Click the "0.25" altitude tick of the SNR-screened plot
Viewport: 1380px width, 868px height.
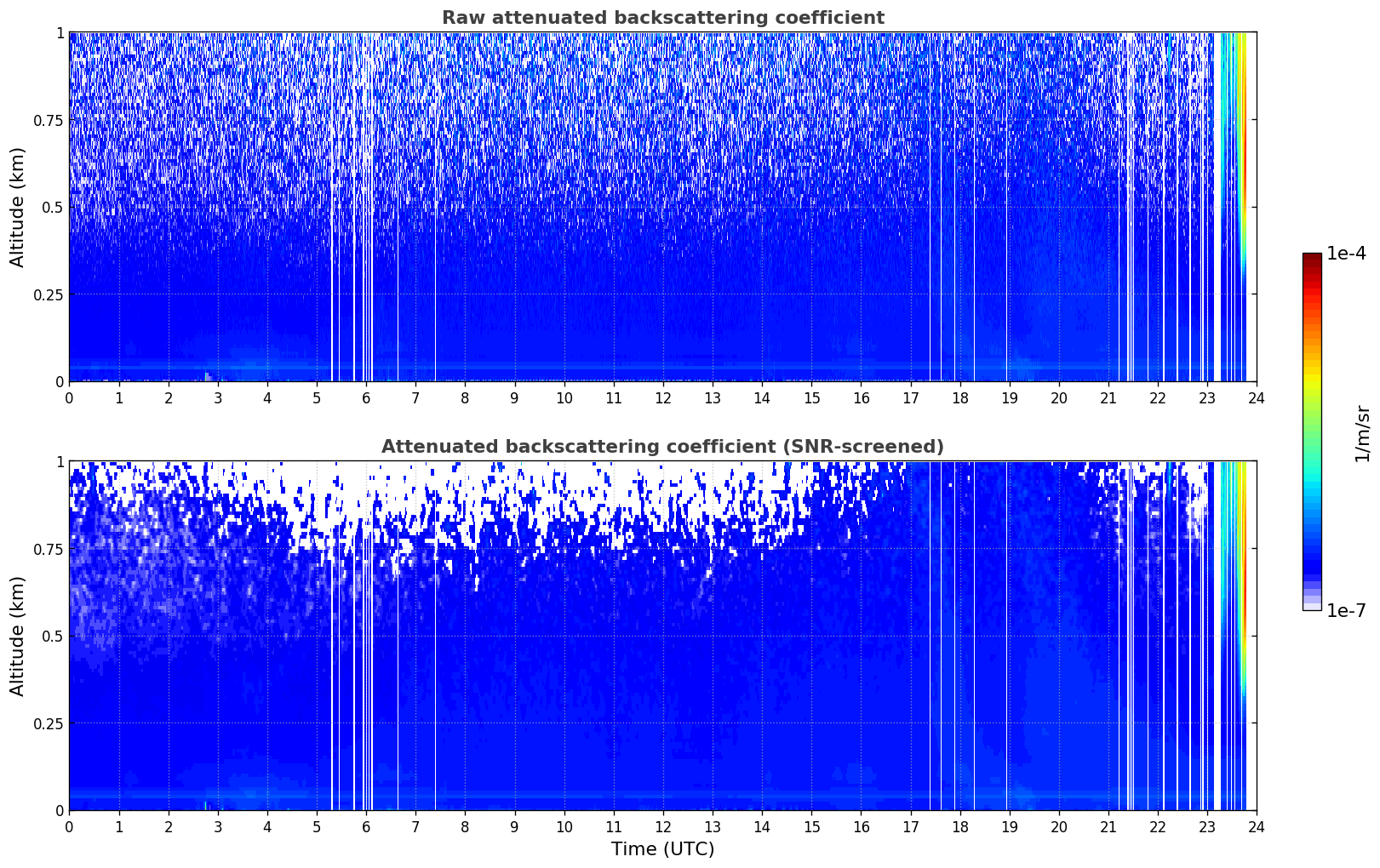click(x=49, y=723)
